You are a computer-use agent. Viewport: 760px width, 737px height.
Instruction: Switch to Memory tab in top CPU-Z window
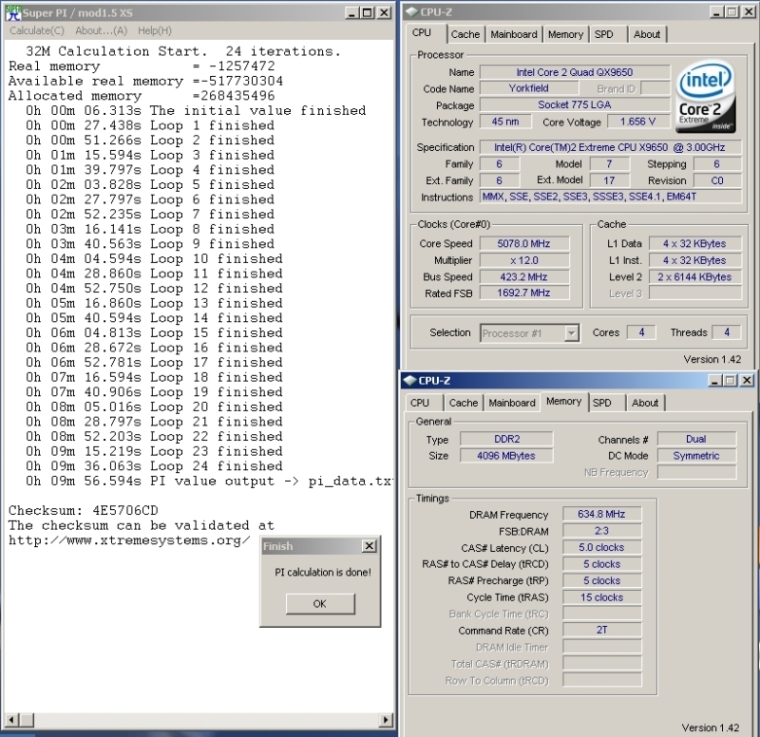pos(565,34)
